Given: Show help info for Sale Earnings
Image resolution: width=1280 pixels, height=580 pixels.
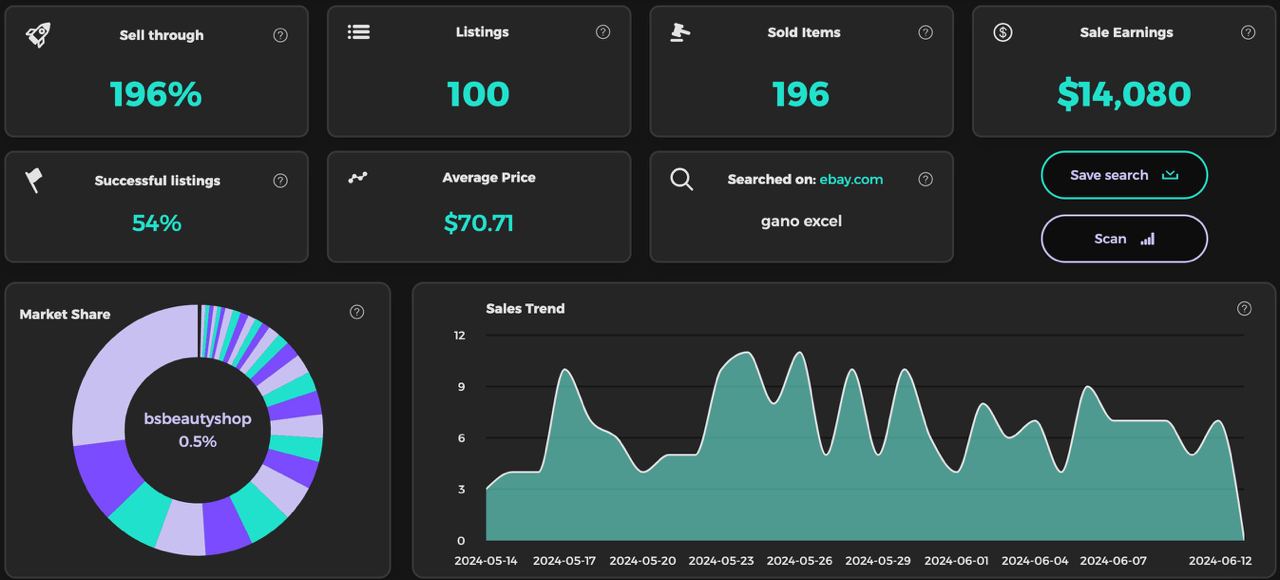Looking at the screenshot, I should (1248, 32).
